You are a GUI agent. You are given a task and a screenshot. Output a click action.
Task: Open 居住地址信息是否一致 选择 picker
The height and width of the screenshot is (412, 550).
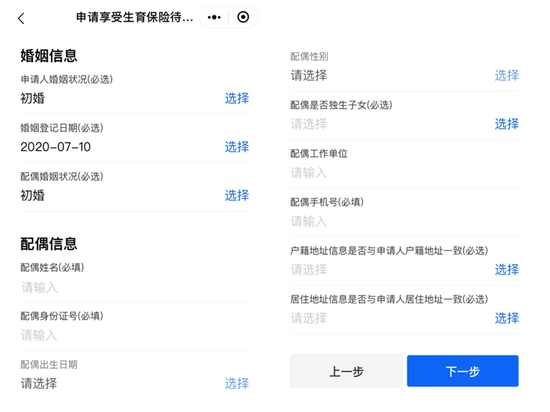pos(507,318)
